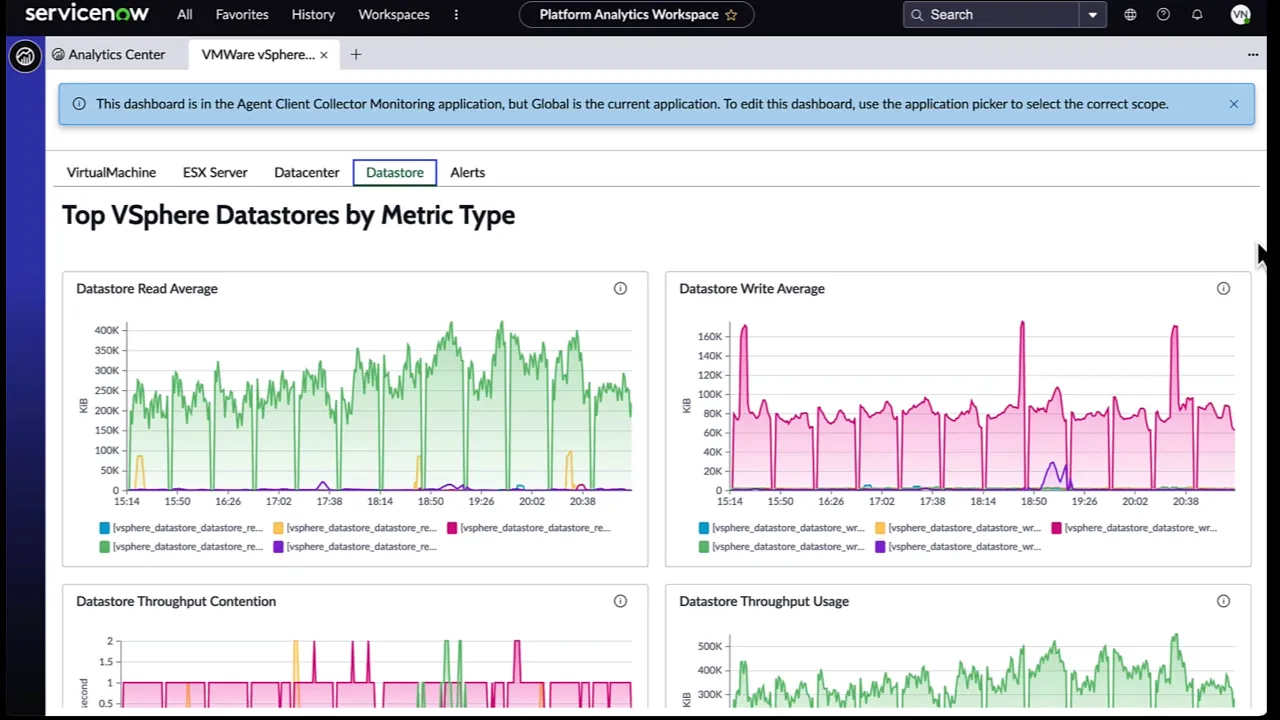The width and height of the screenshot is (1280, 720).
Task: Toggle blue series in Read Average legend
Action: [x=181, y=527]
